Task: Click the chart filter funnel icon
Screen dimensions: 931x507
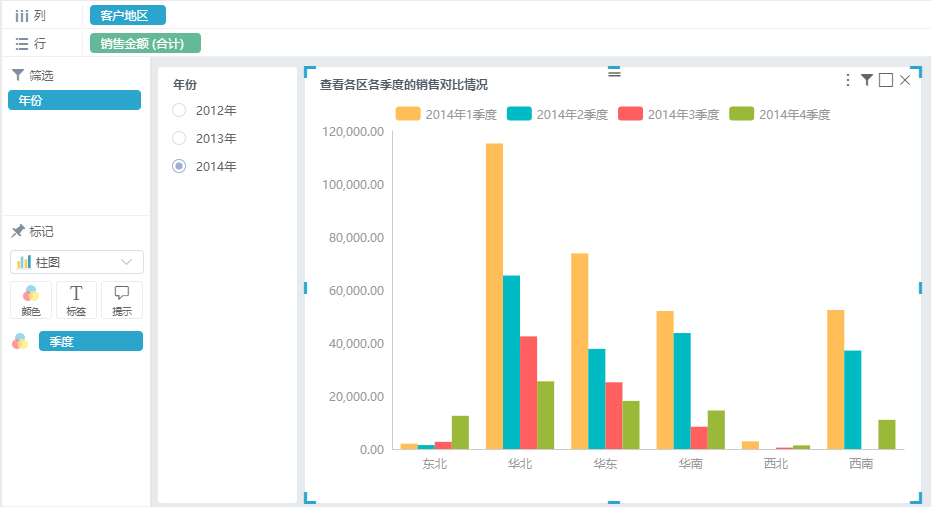Action: 867,80
